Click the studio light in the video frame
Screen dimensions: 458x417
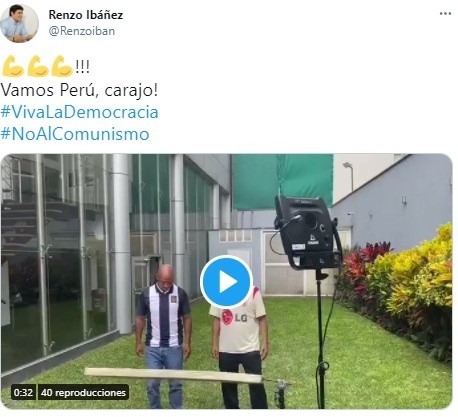point(307,233)
